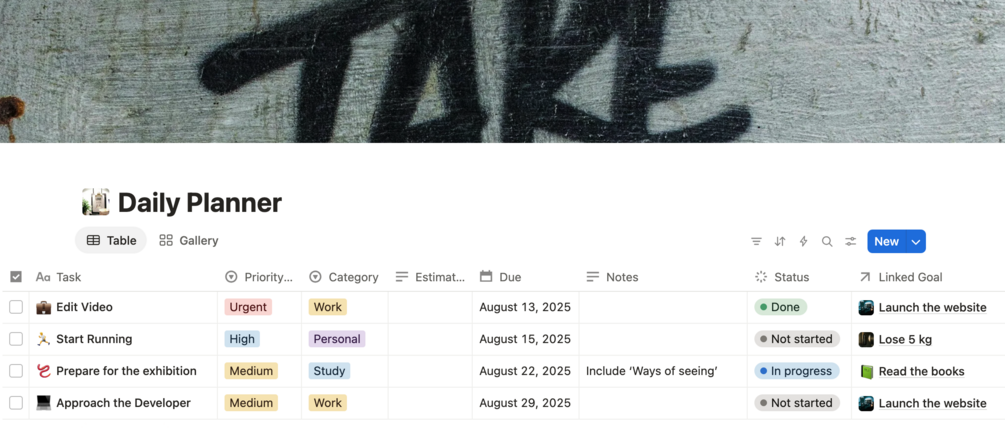
Task: Open automations lightning bolt icon
Action: 803,242
